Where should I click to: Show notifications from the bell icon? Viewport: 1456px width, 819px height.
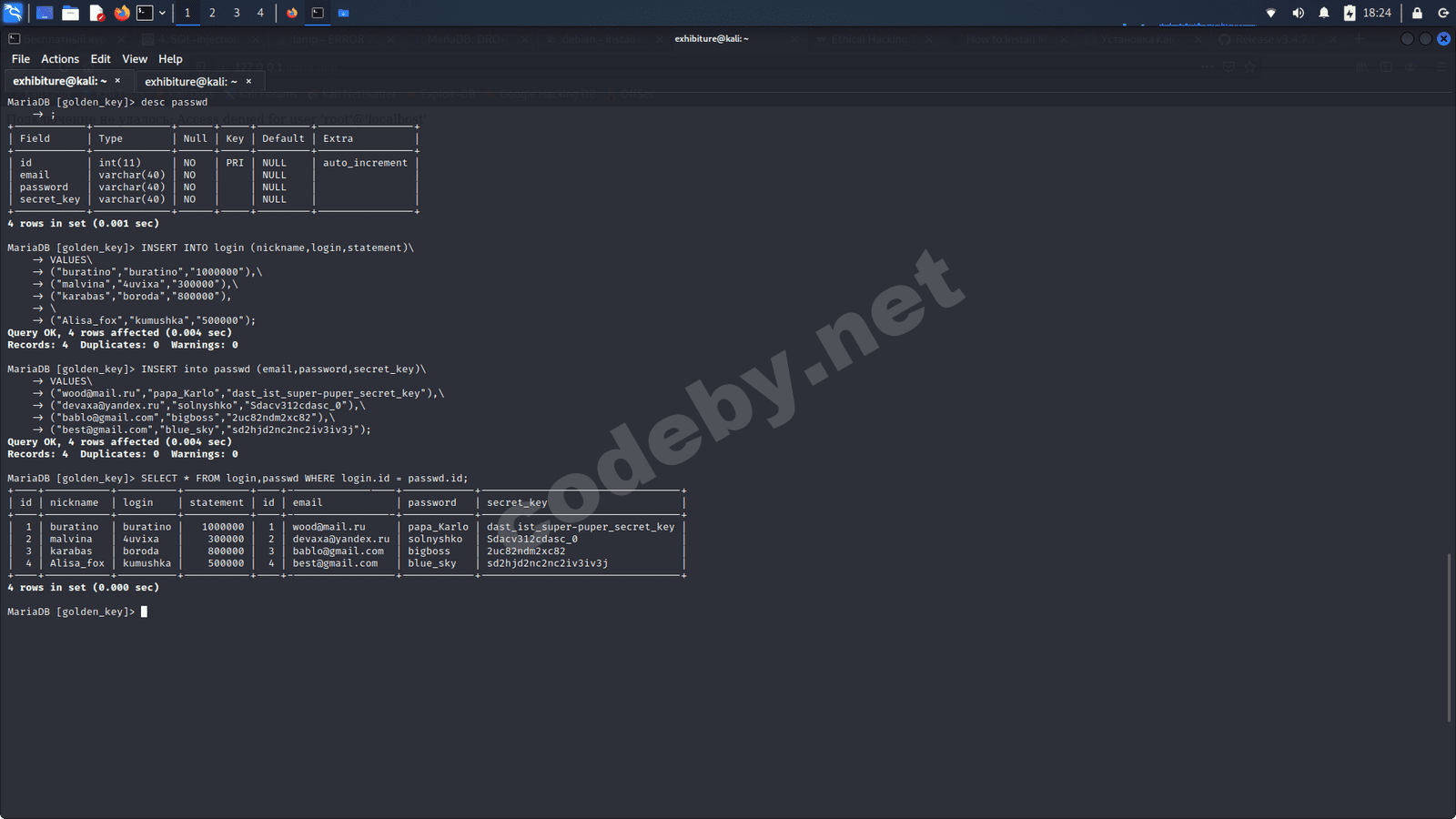click(1324, 13)
